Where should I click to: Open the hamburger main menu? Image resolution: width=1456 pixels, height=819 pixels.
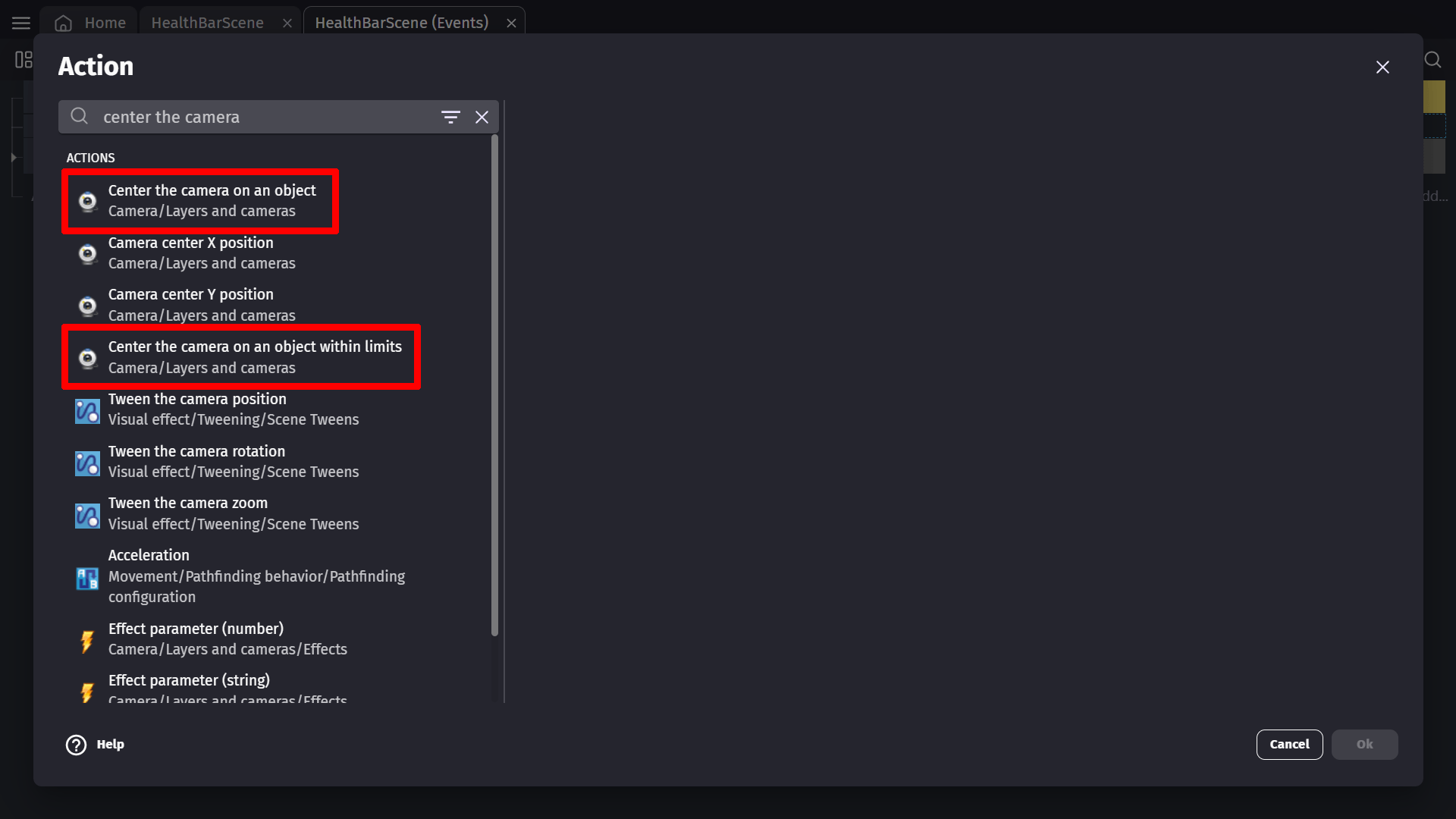[21, 23]
